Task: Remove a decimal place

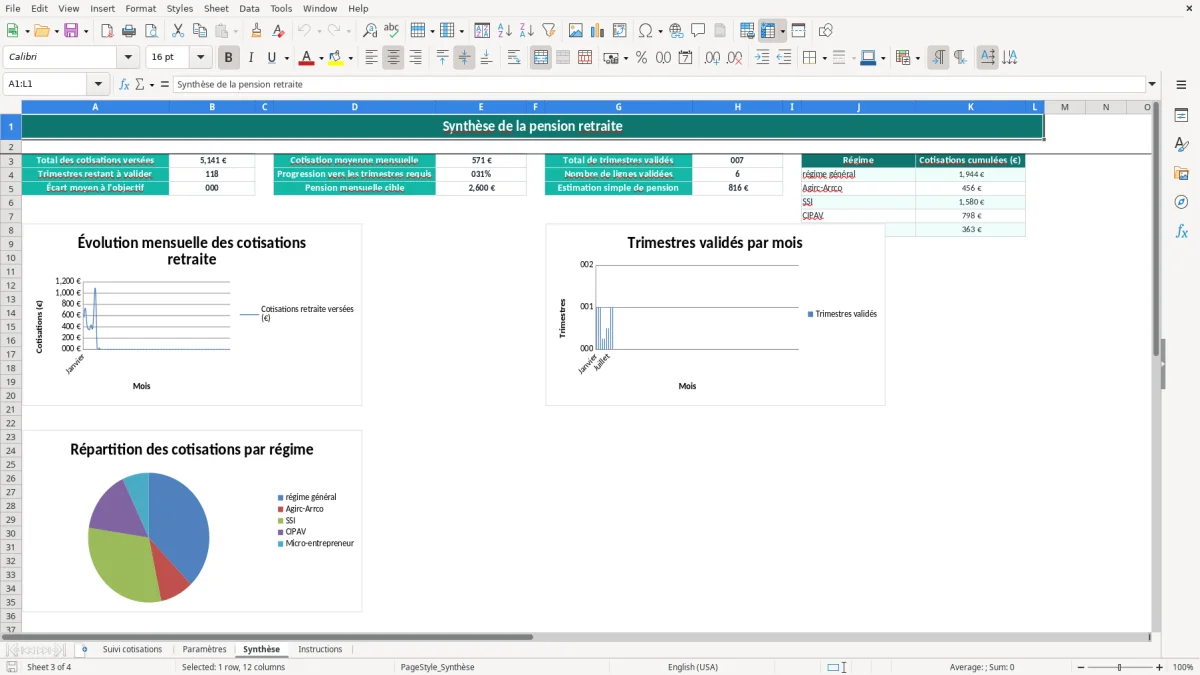Action: (735, 58)
